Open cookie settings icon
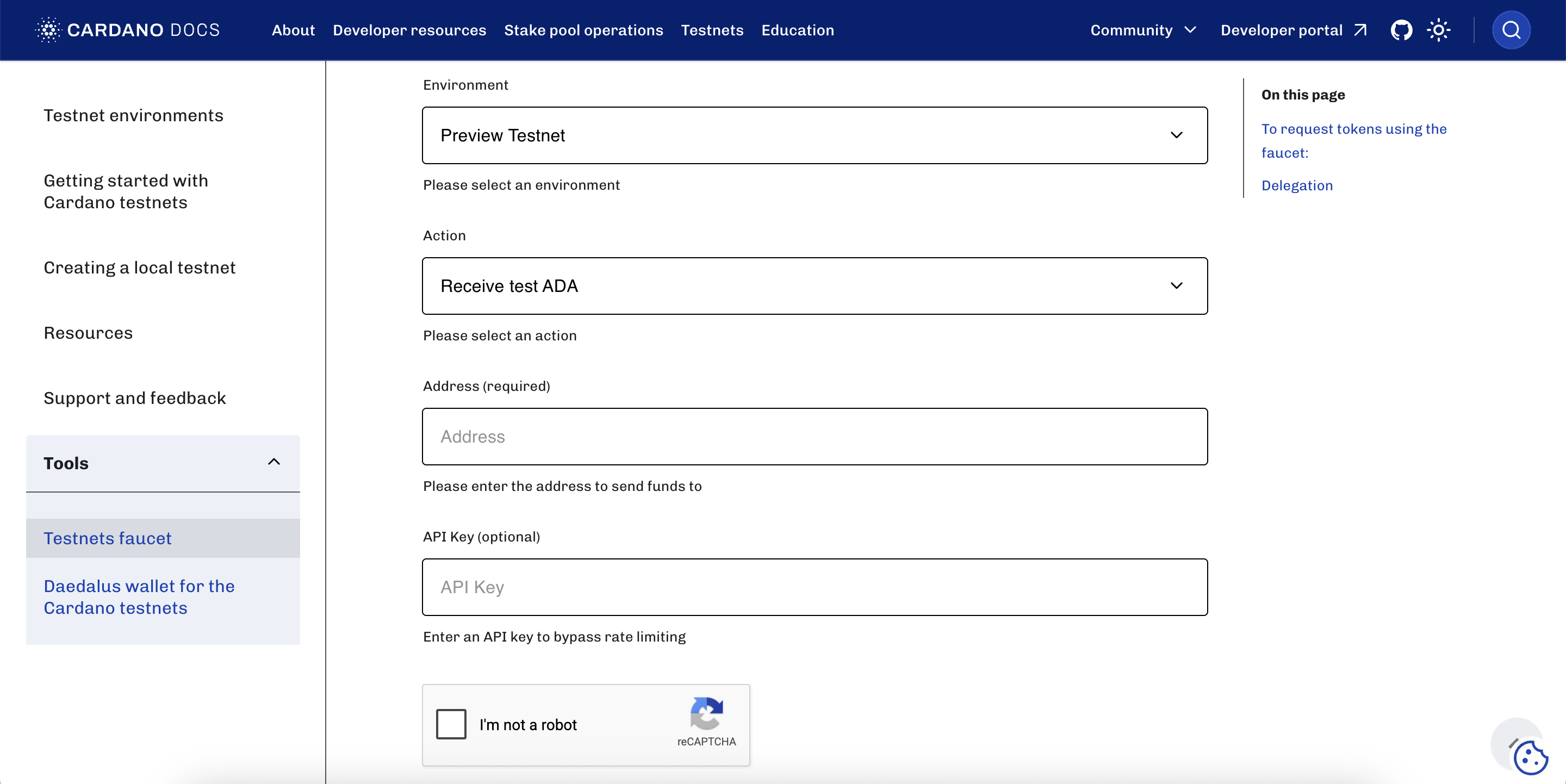Screen dimensions: 1566x784 coord(1531,758)
